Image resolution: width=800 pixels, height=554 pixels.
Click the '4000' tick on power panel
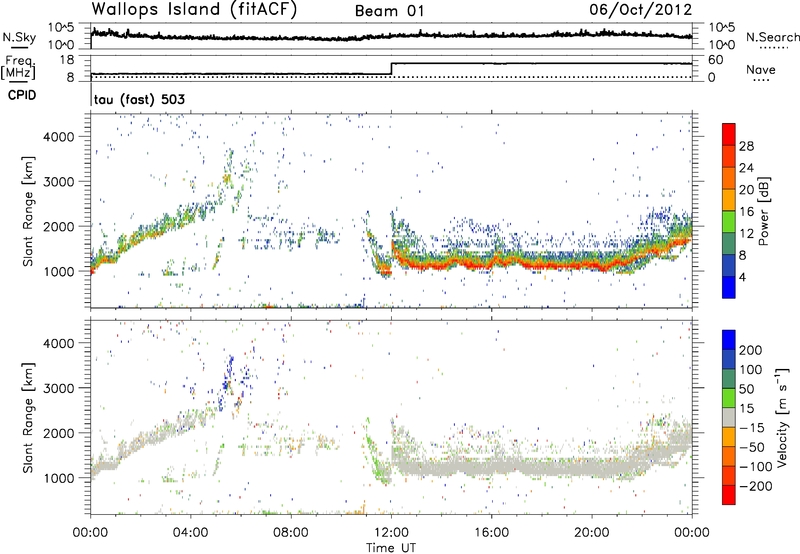tap(59, 137)
